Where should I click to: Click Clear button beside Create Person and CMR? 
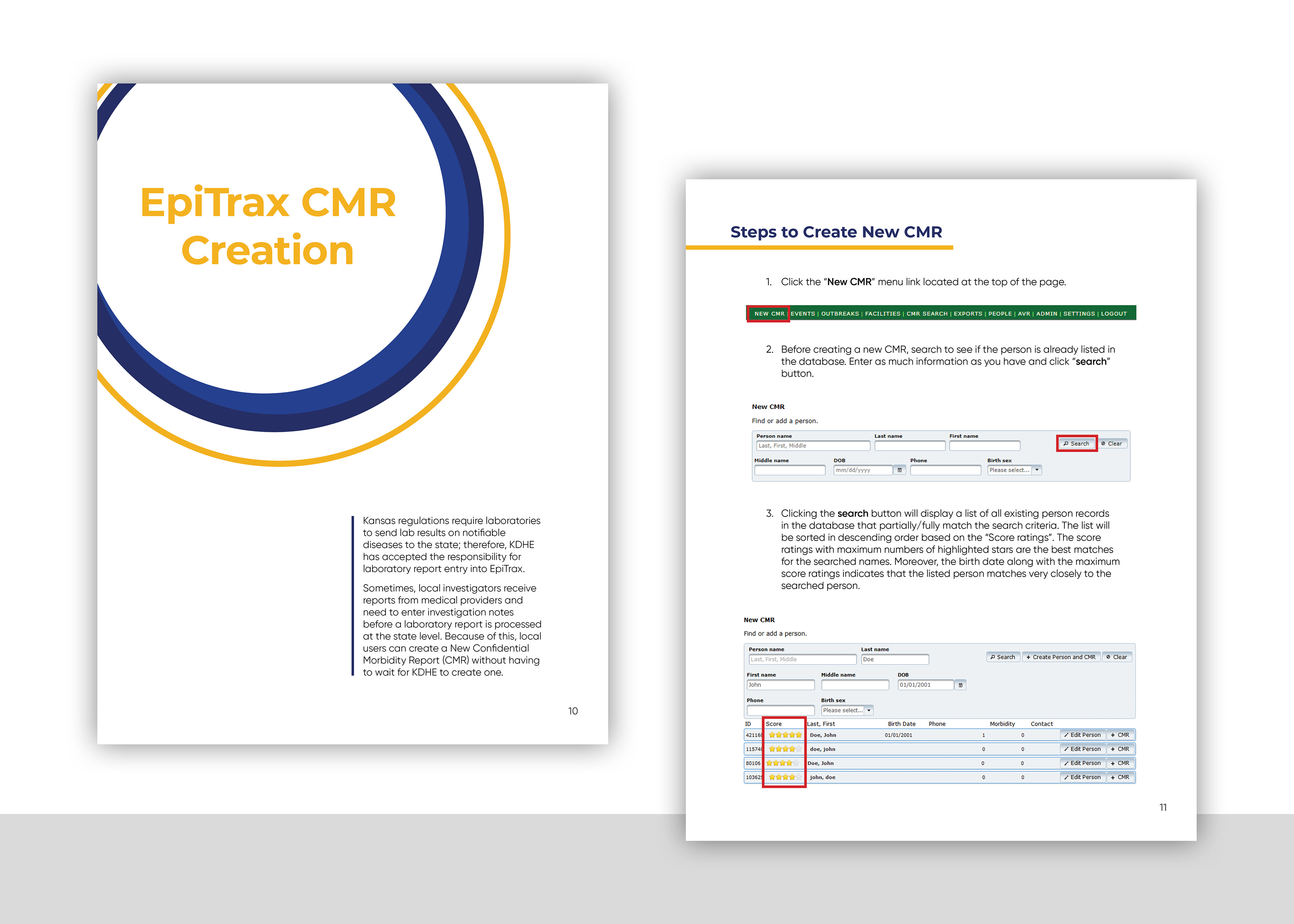click(x=1117, y=657)
